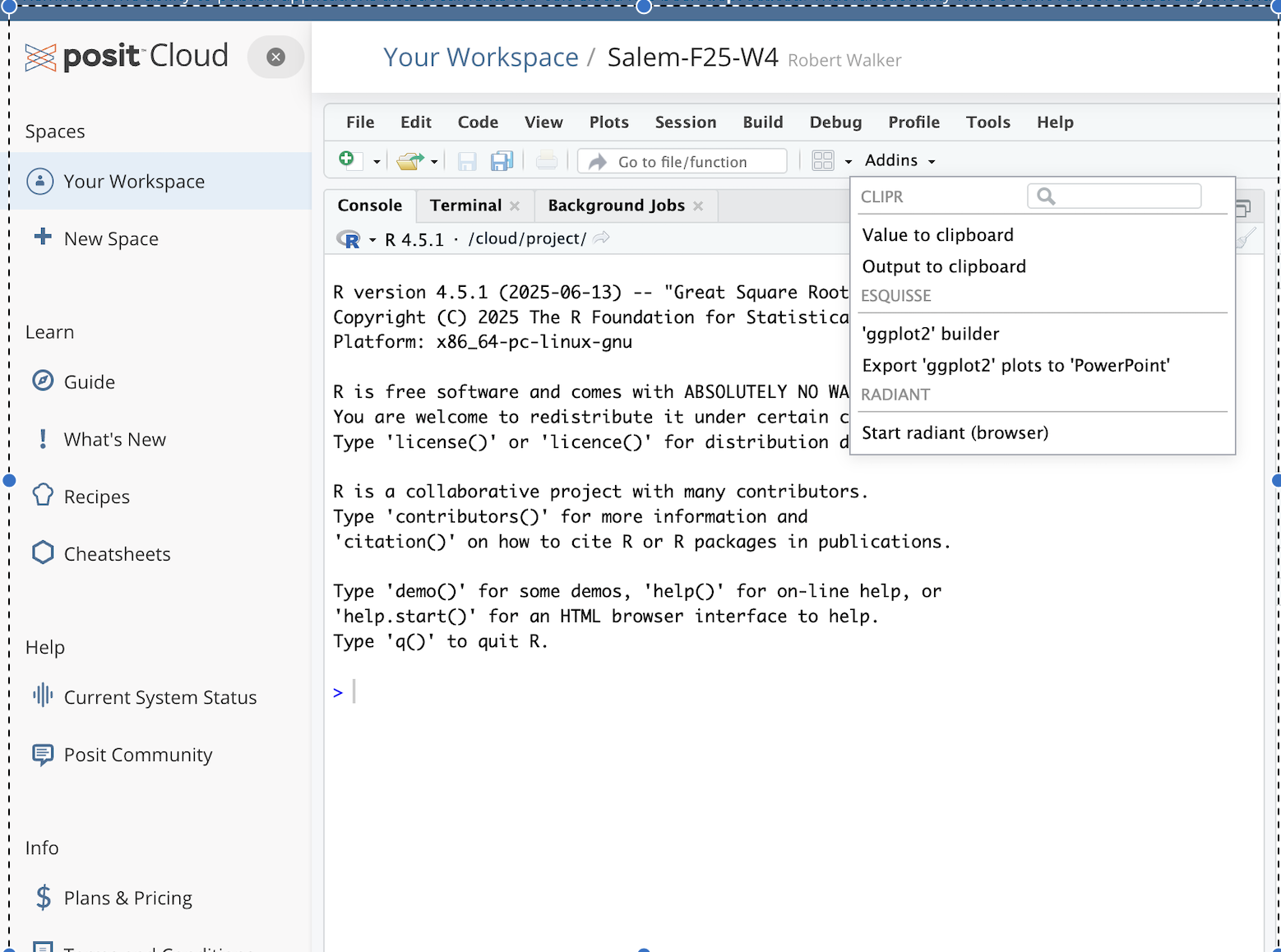Open the Your Workspace breadcrumb link
The image size is (1281, 952).
pos(480,58)
